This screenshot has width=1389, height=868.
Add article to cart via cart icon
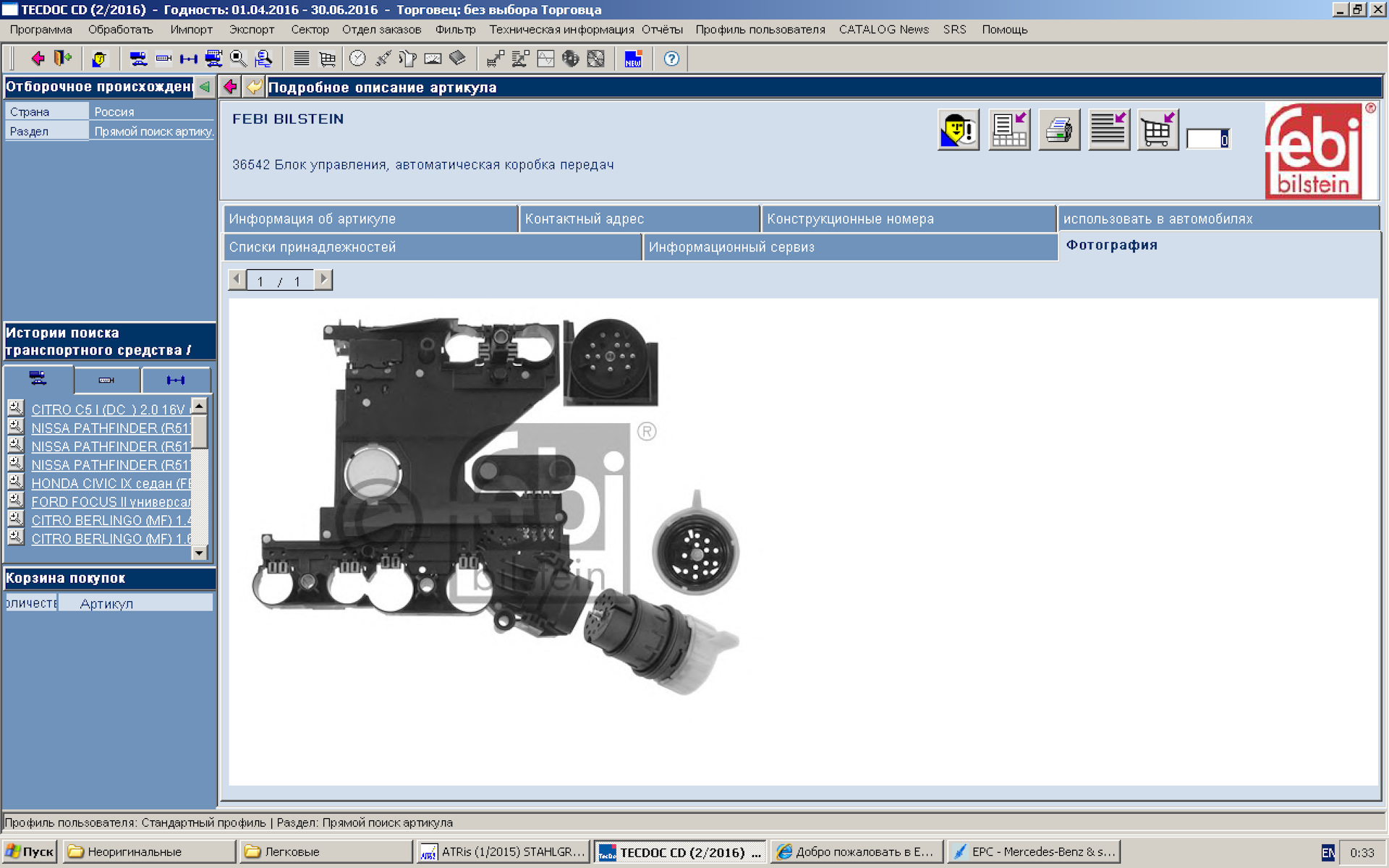(x=1158, y=130)
